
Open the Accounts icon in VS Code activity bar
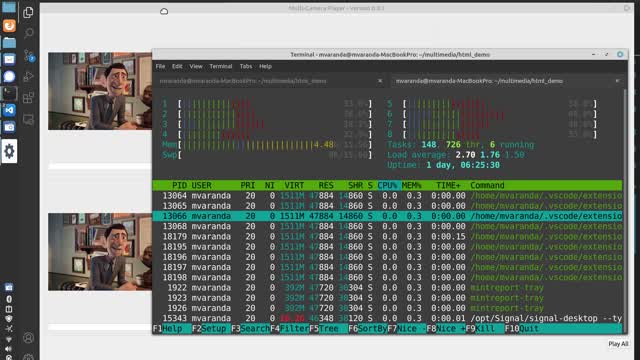28,338
